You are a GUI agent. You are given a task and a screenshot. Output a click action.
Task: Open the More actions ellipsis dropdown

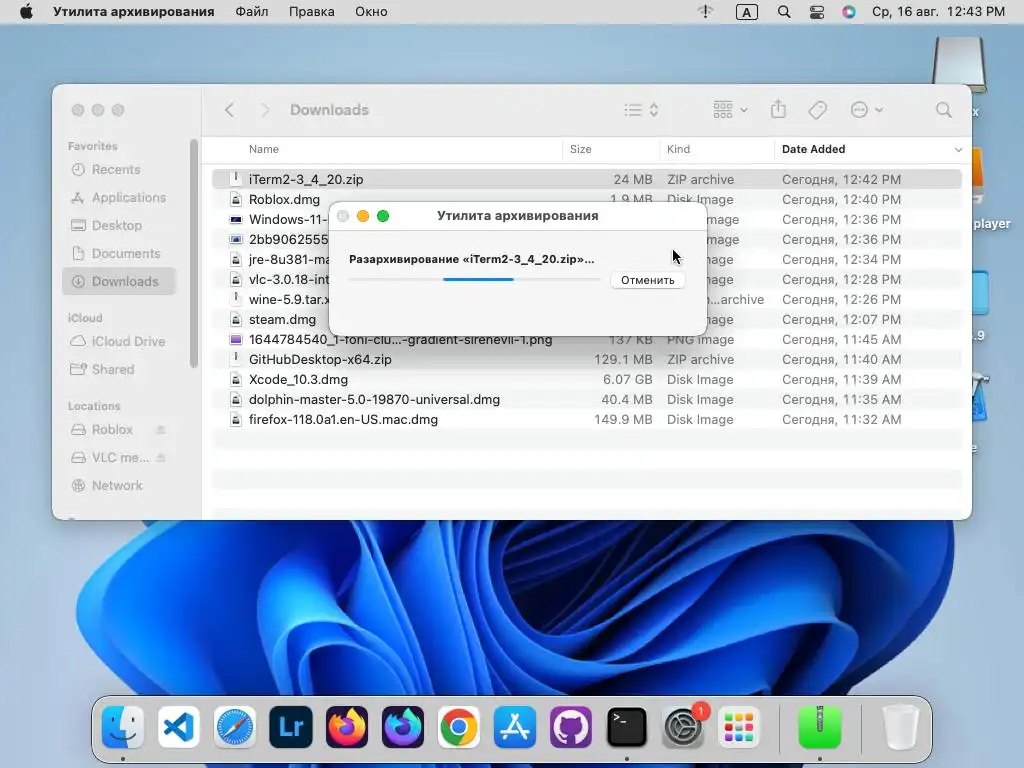[x=867, y=110]
